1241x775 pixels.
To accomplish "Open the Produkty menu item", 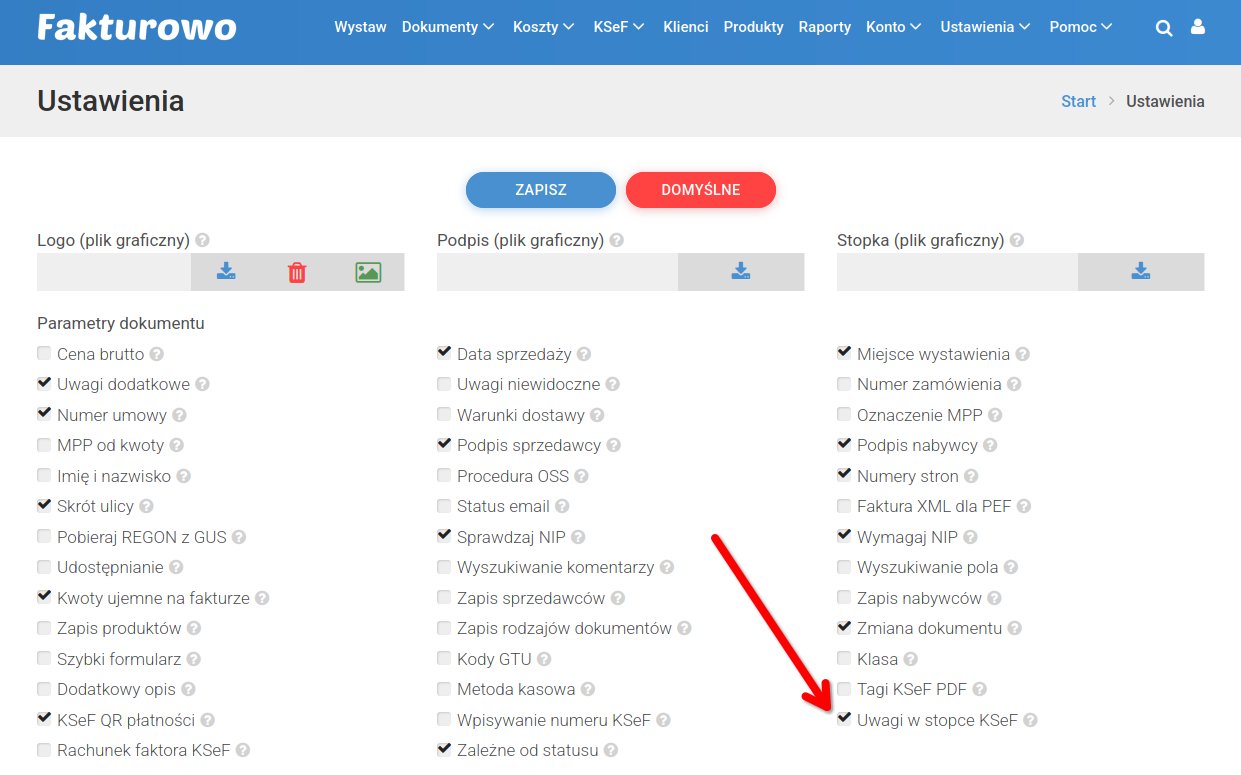I will pos(754,27).
